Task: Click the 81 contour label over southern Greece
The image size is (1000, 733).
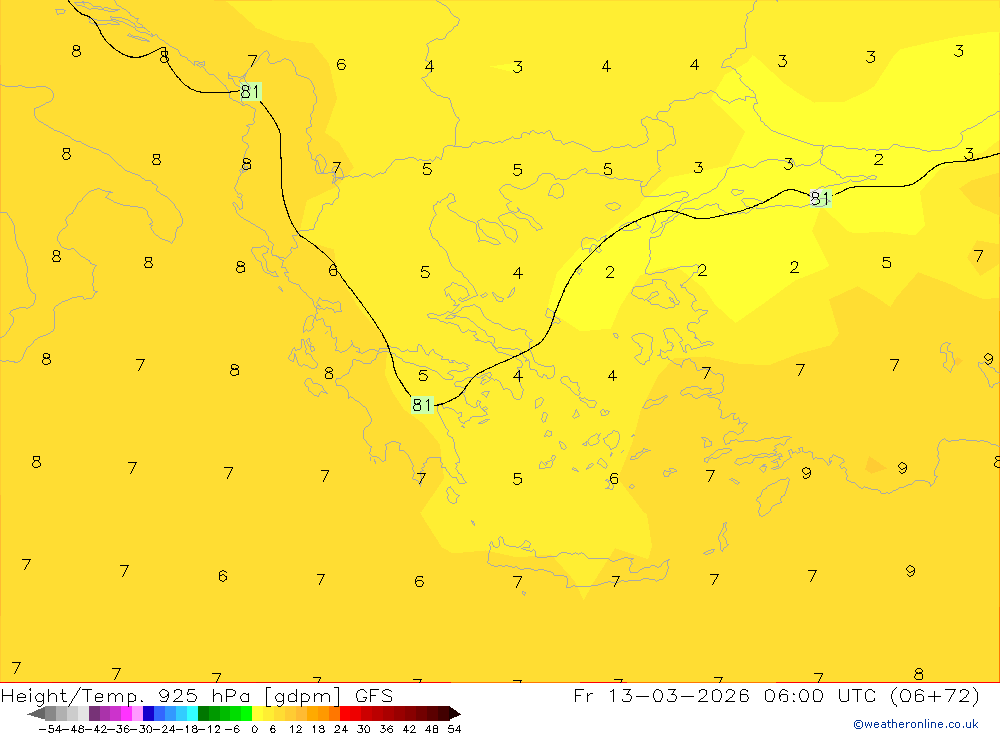Action: point(422,404)
